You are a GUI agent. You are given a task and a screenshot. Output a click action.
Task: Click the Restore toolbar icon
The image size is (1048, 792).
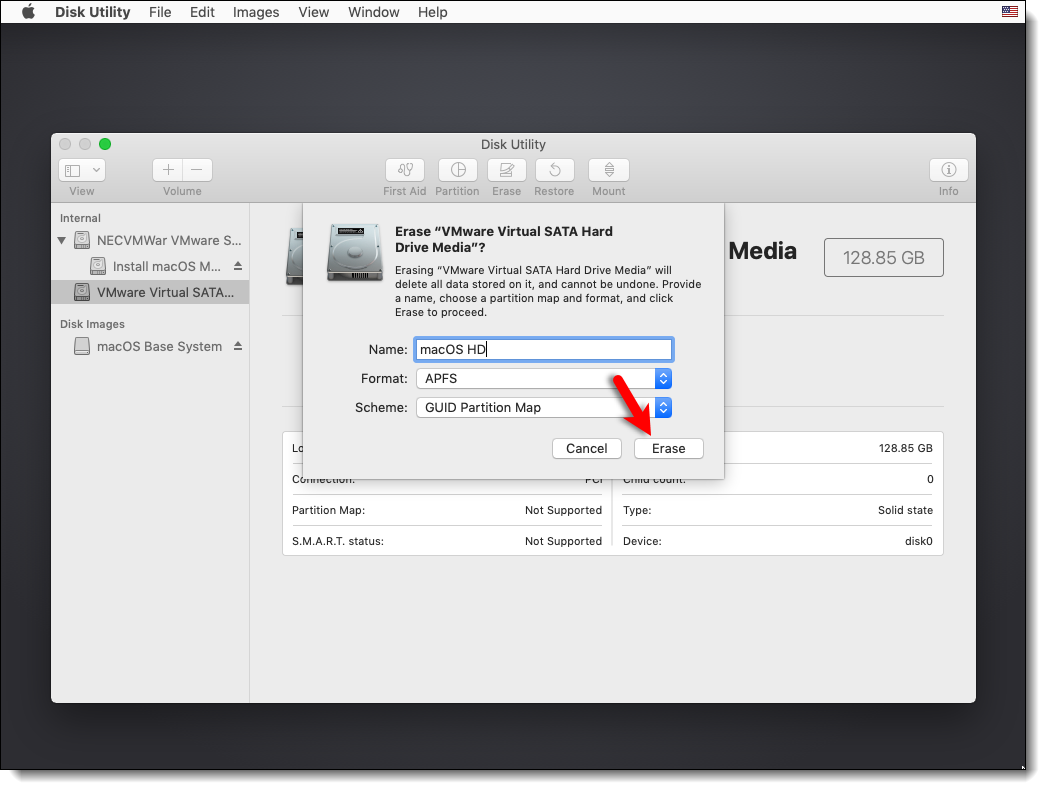(554, 170)
